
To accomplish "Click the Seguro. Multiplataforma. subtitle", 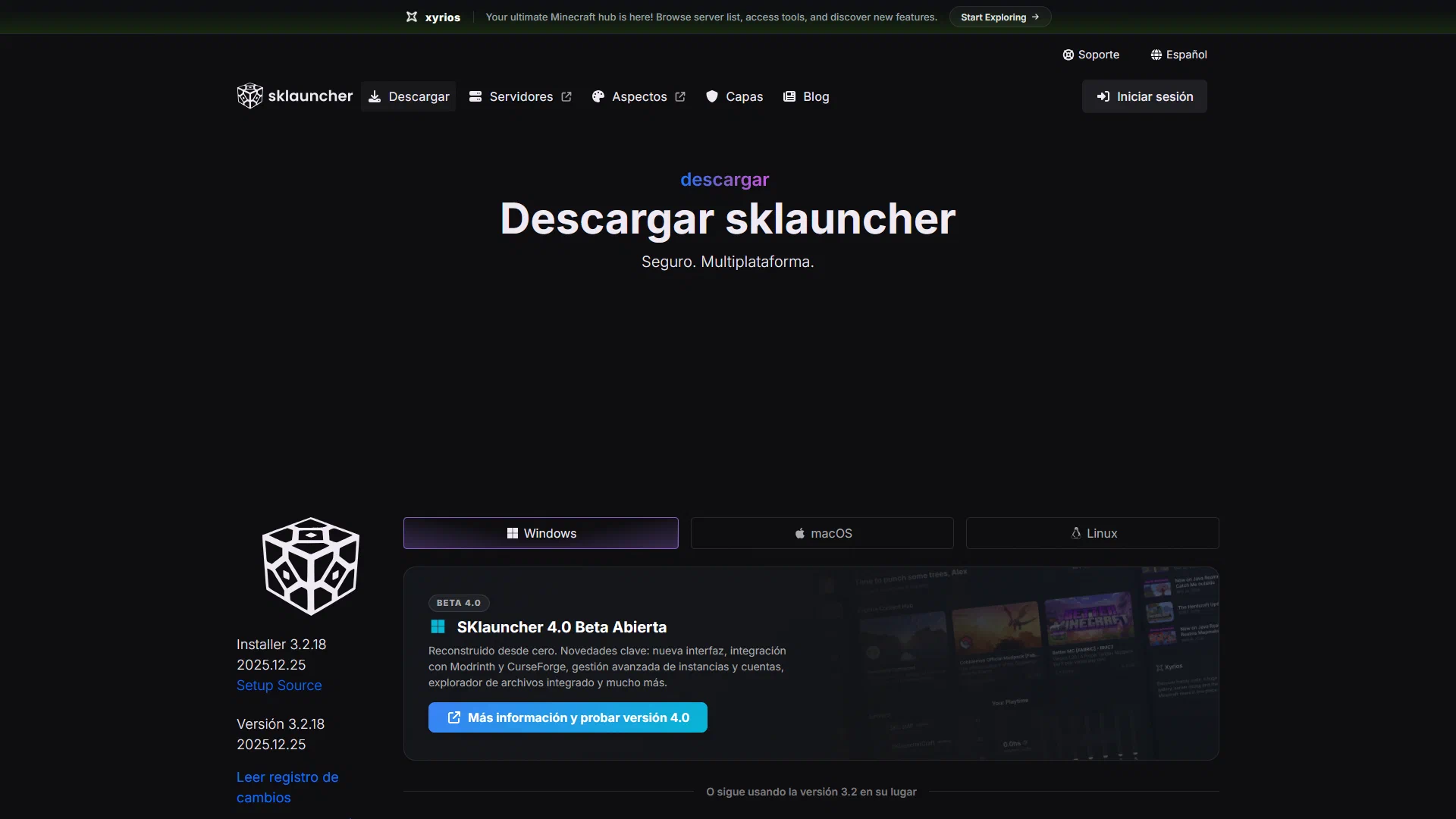I will coord(728,262).
